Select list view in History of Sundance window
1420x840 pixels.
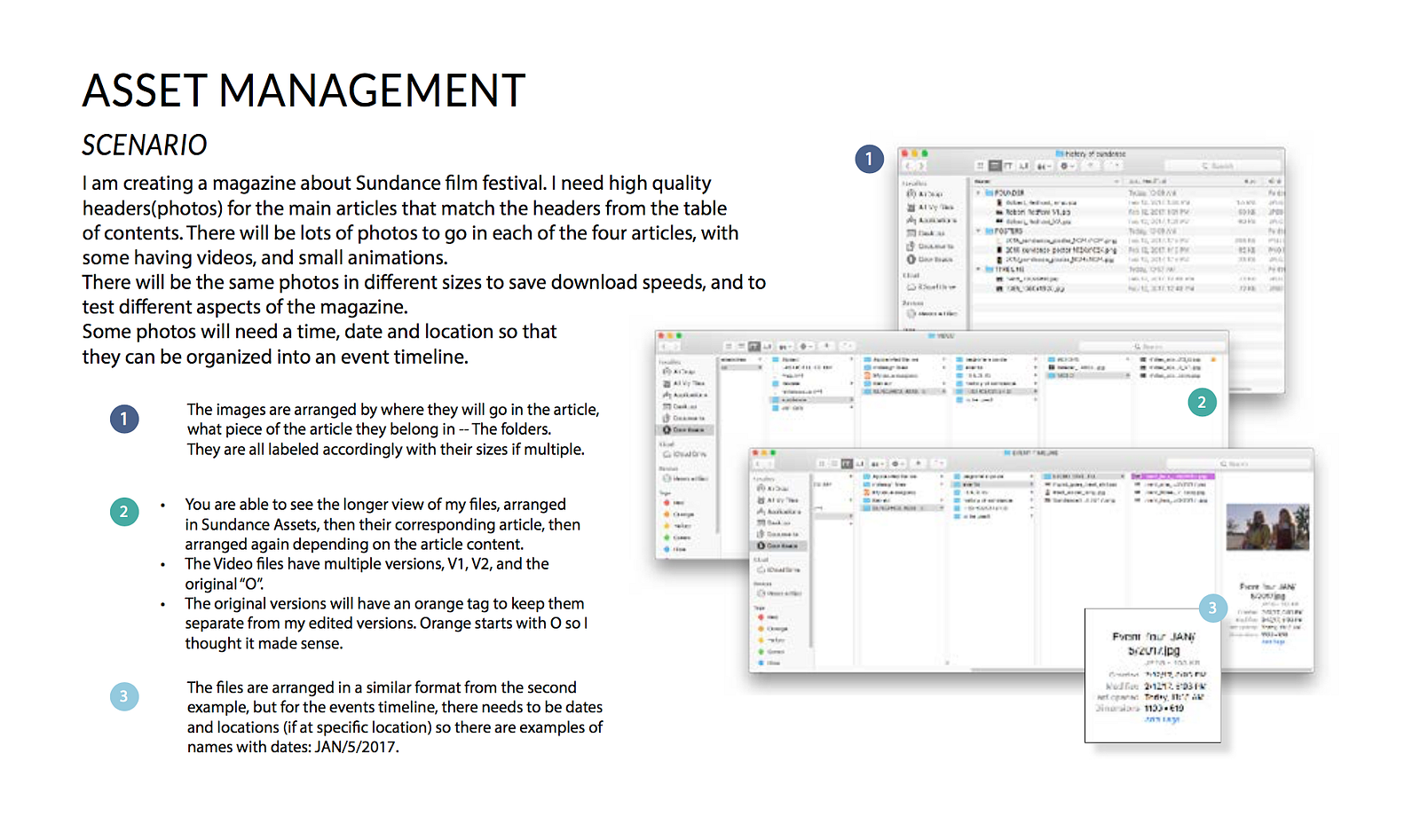point(995,166)
